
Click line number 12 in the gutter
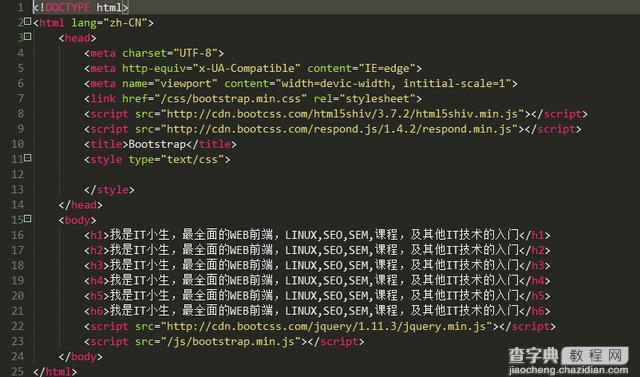point(18,175)
